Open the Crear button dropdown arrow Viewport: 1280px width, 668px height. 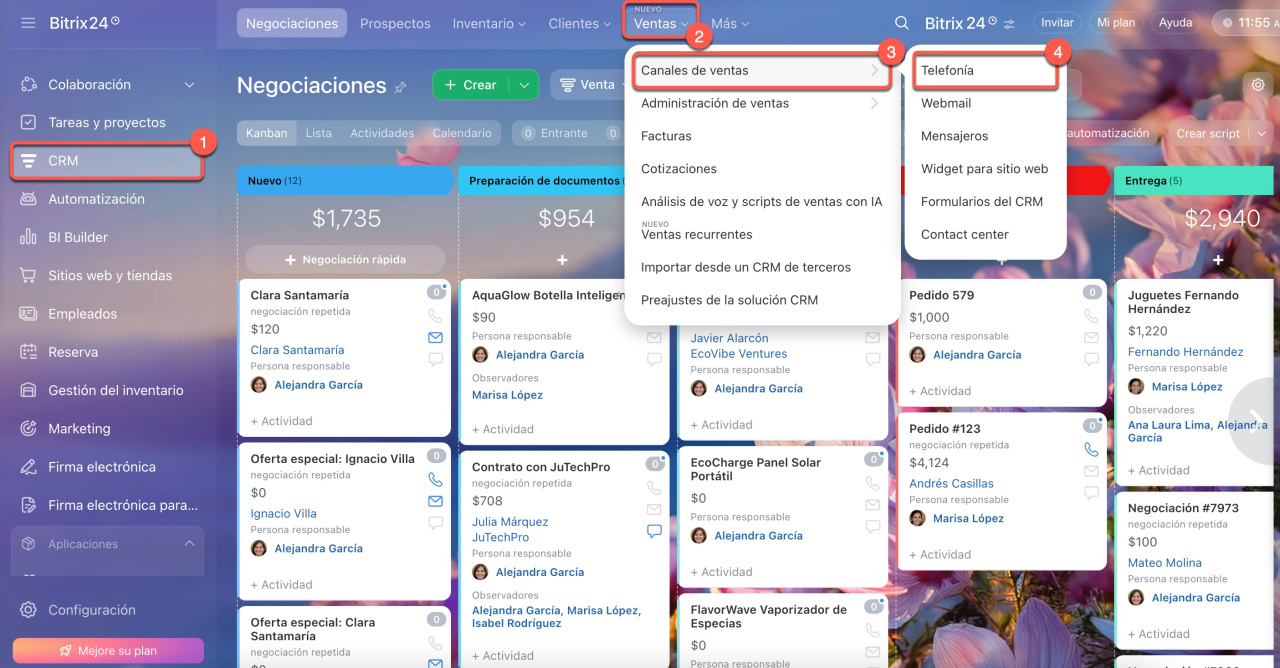pyautogui.click(x=524, y=85)
